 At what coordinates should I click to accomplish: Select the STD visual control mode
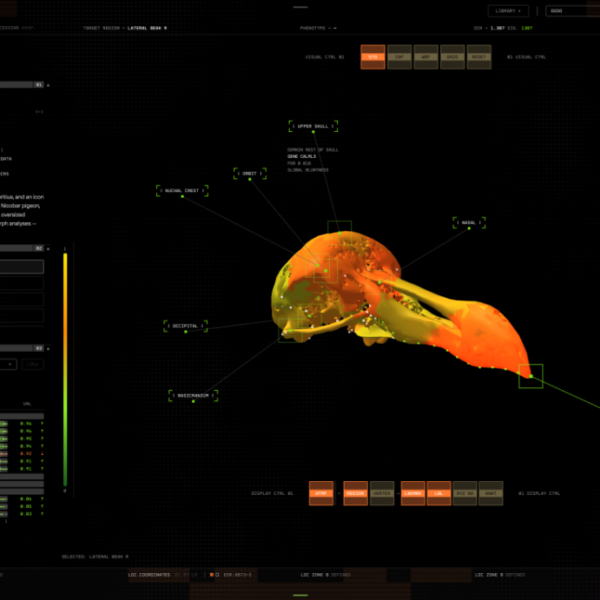[373, 57]
